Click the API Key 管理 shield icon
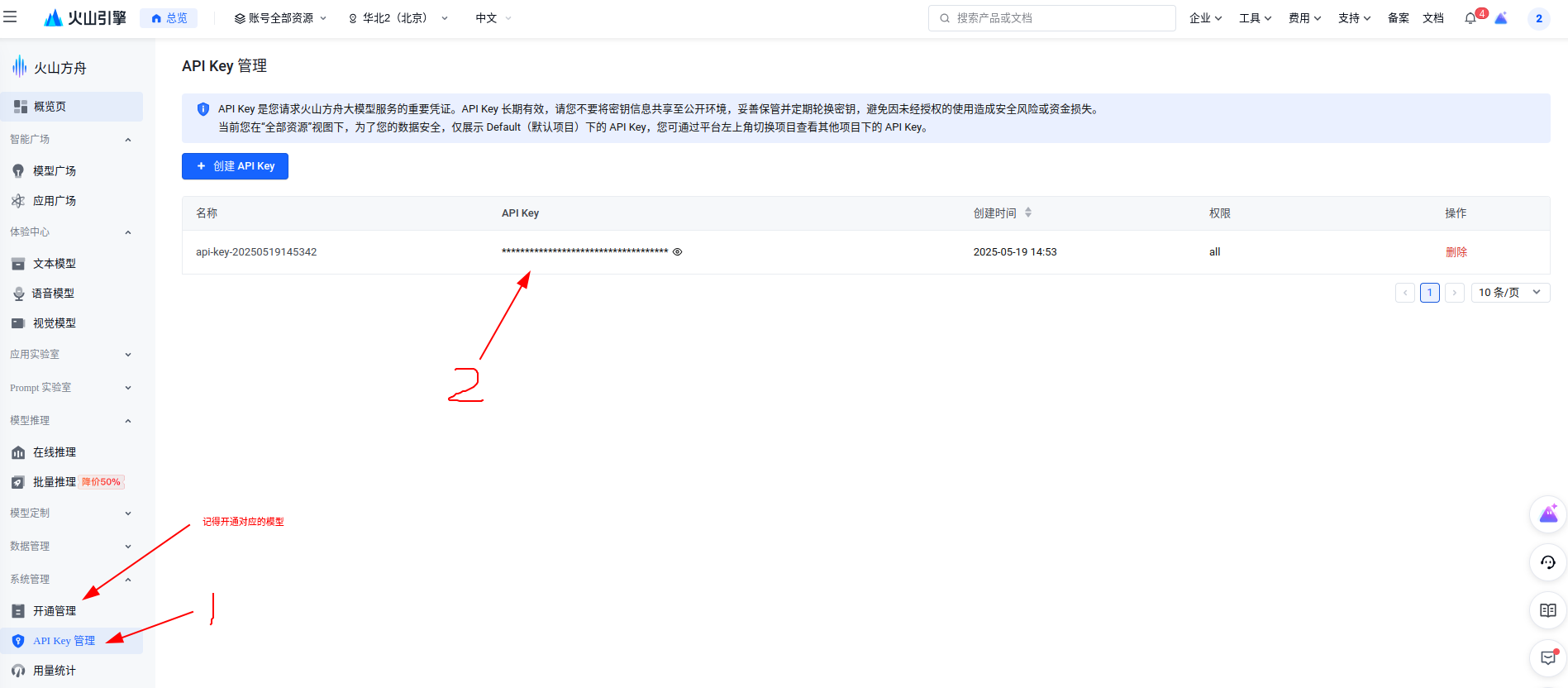 tap(18, 641)
